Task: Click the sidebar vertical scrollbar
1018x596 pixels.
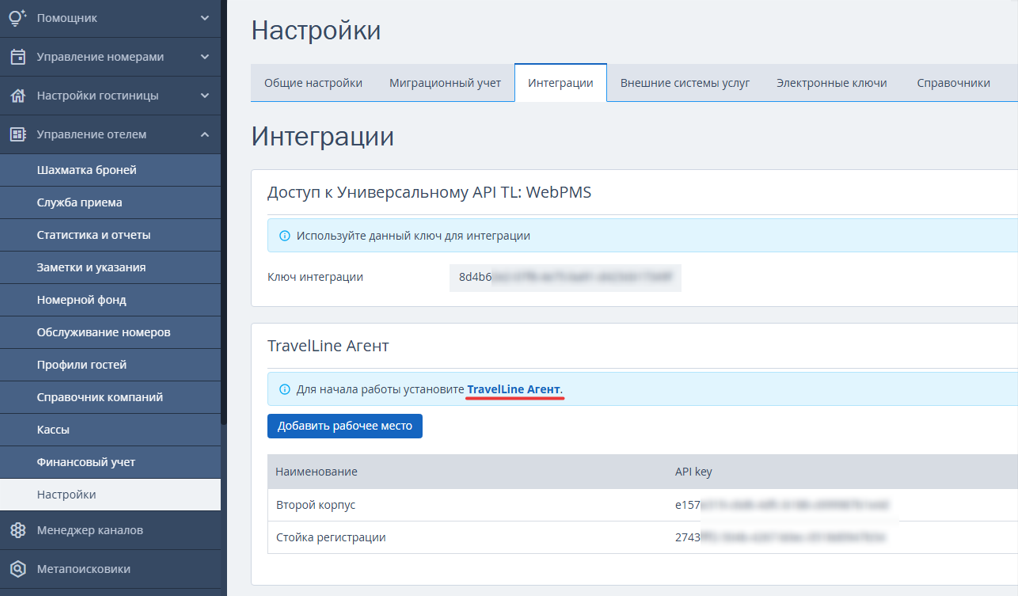Action: click(x=224, y=212)
